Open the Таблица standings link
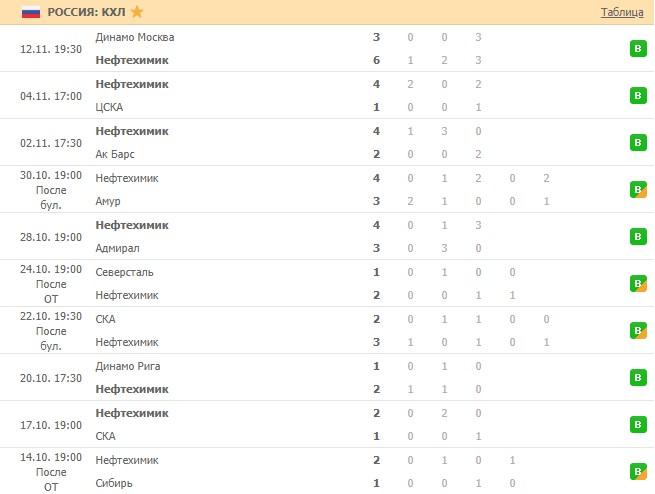This screenshot has width=655, height=494. click(621, 13)
